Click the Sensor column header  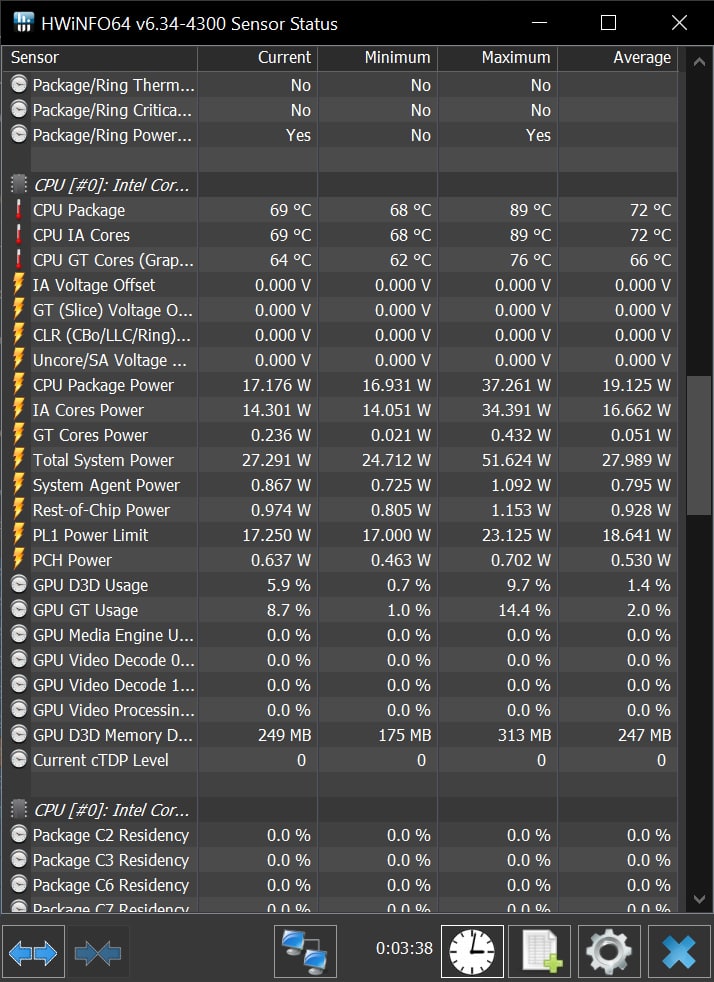pyautogui.click(x=100, y=58)
